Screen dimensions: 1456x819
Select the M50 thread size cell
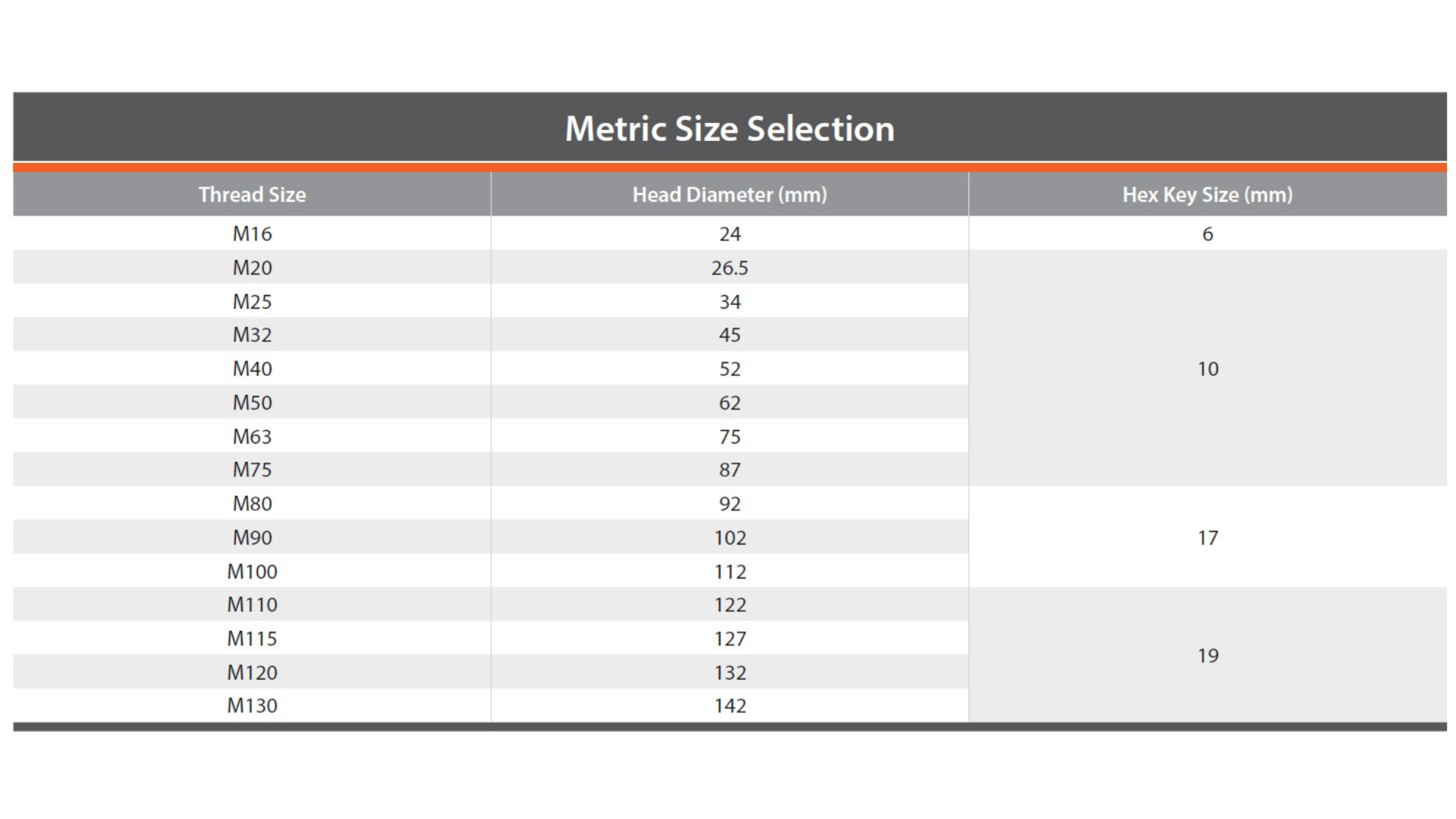[x=252, y=403]
